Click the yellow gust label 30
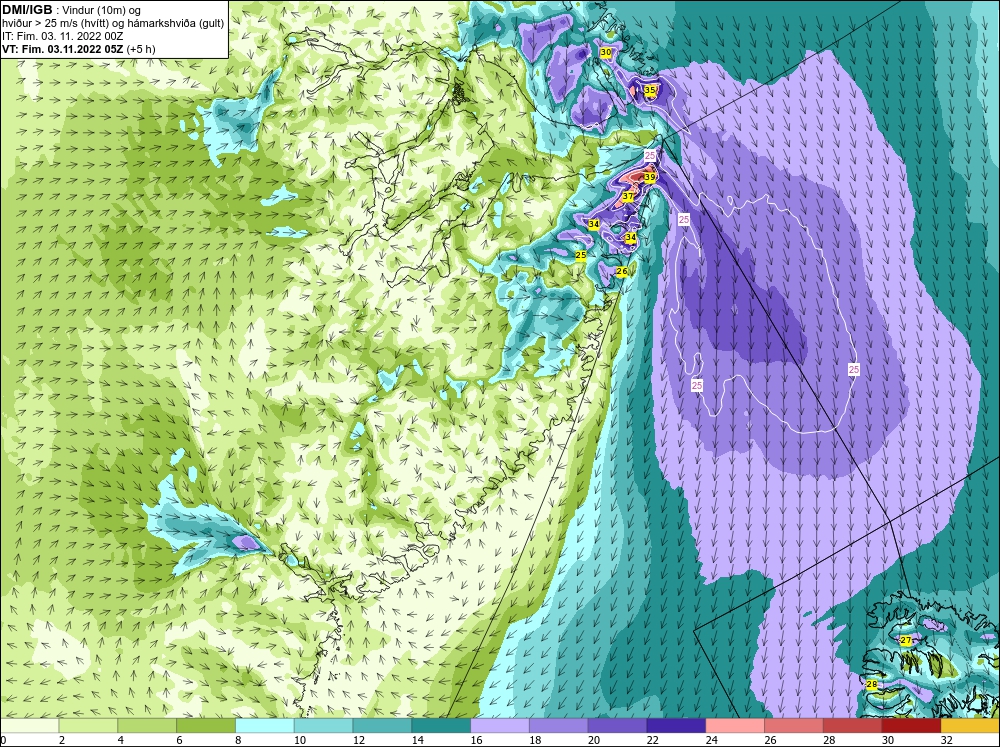1000x747 pixels. [x=606, y=52]
